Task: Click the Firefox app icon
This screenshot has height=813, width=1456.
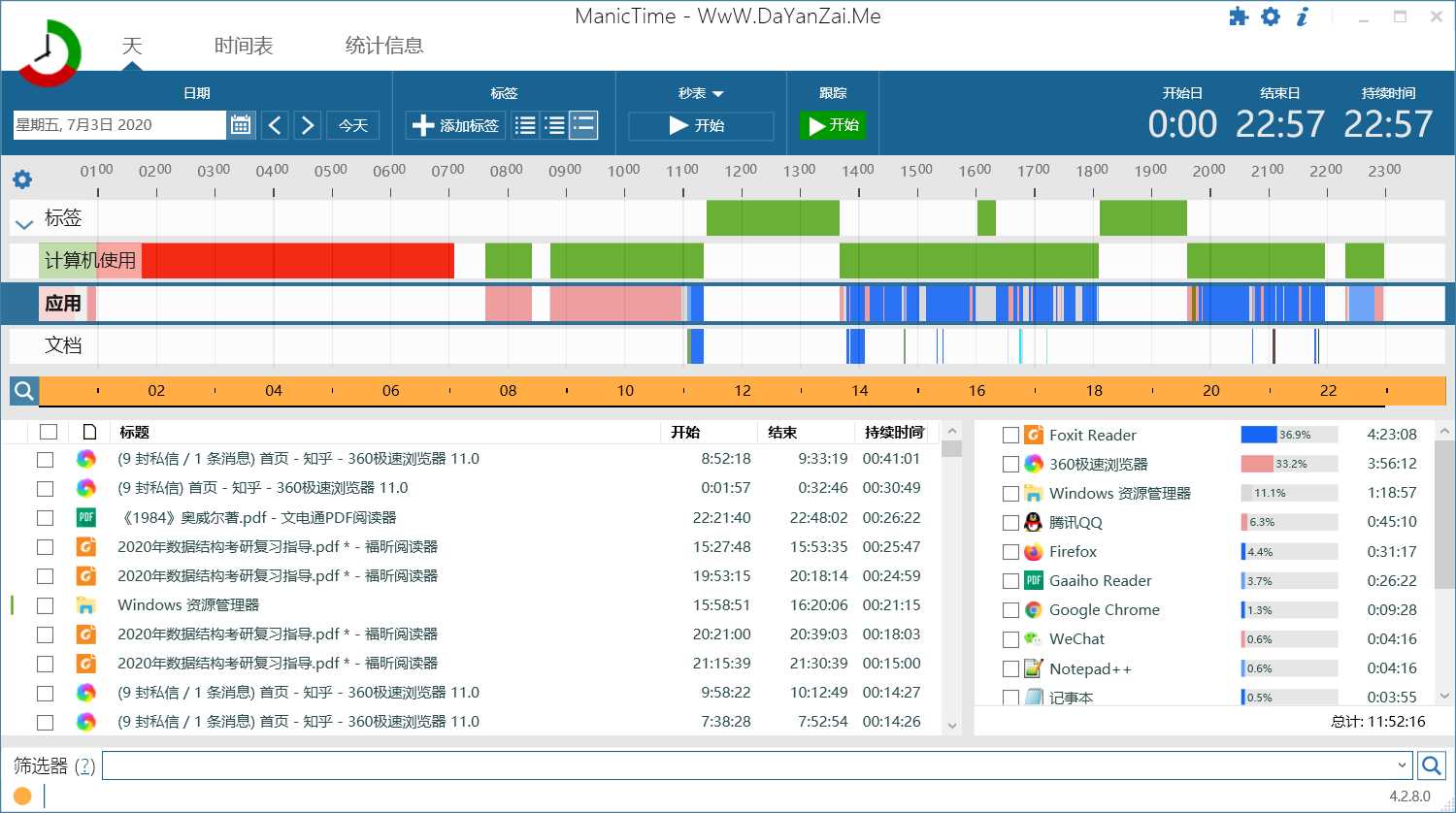Action: click(x=1034, y=551)
